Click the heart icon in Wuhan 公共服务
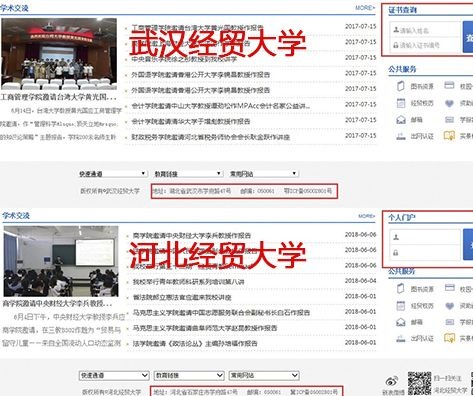 [449, 103]
